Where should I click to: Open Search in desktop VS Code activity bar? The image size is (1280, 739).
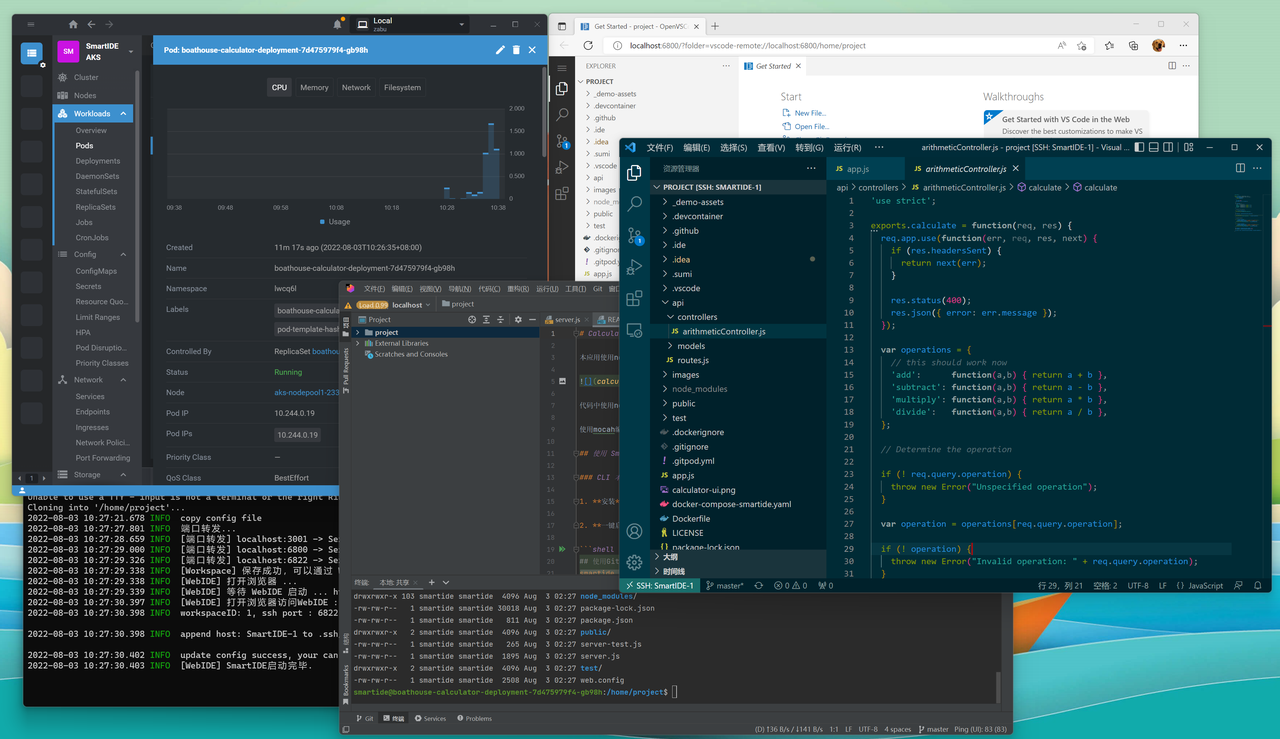point(634,204)
